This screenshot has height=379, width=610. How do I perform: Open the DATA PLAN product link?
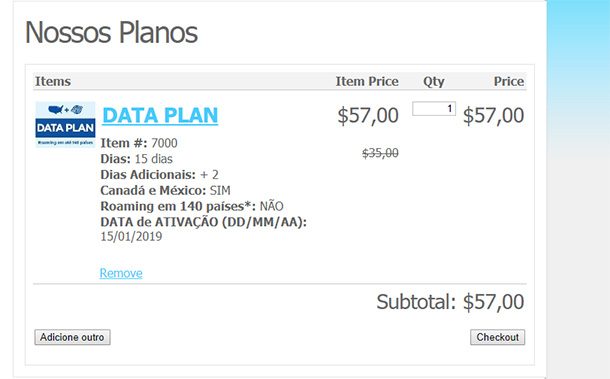(x=160, y=115)
